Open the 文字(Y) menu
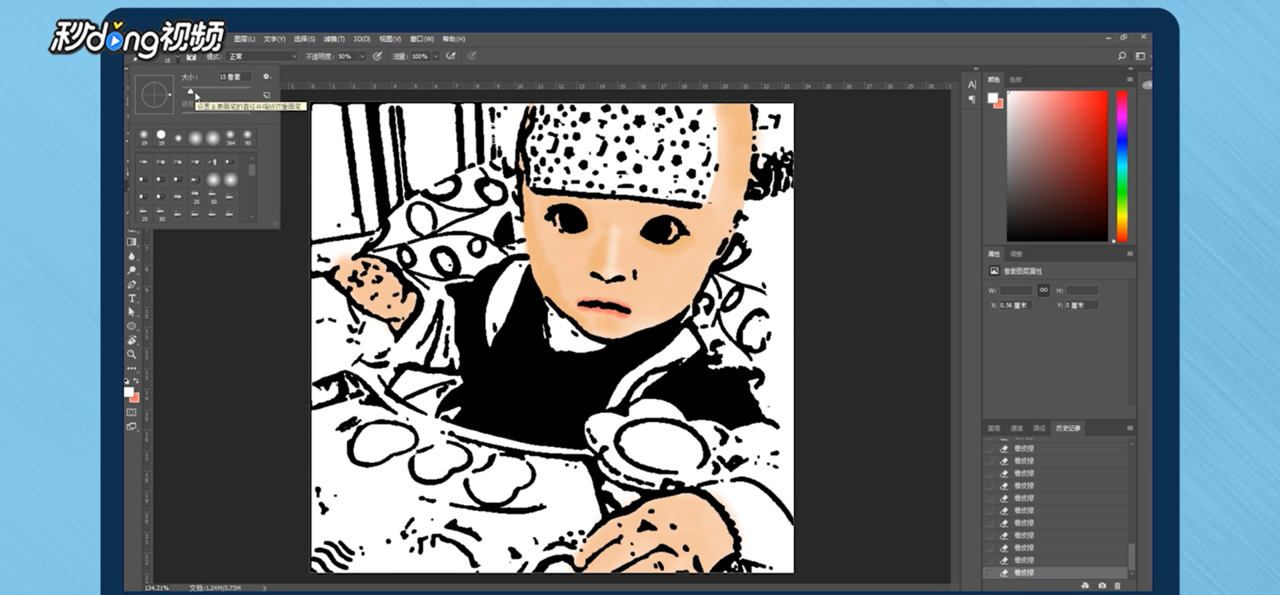This screenshot has height=595, width=1280. point(274,39)
